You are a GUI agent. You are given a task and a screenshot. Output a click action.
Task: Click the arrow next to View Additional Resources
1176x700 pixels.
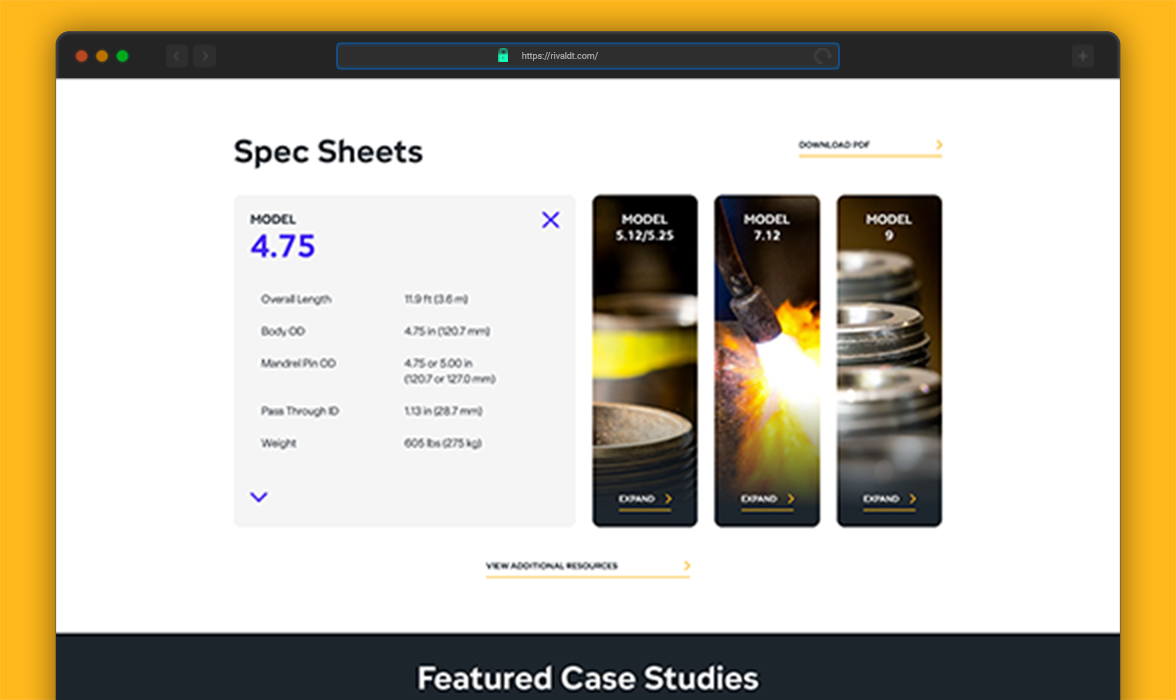(687, 566)
